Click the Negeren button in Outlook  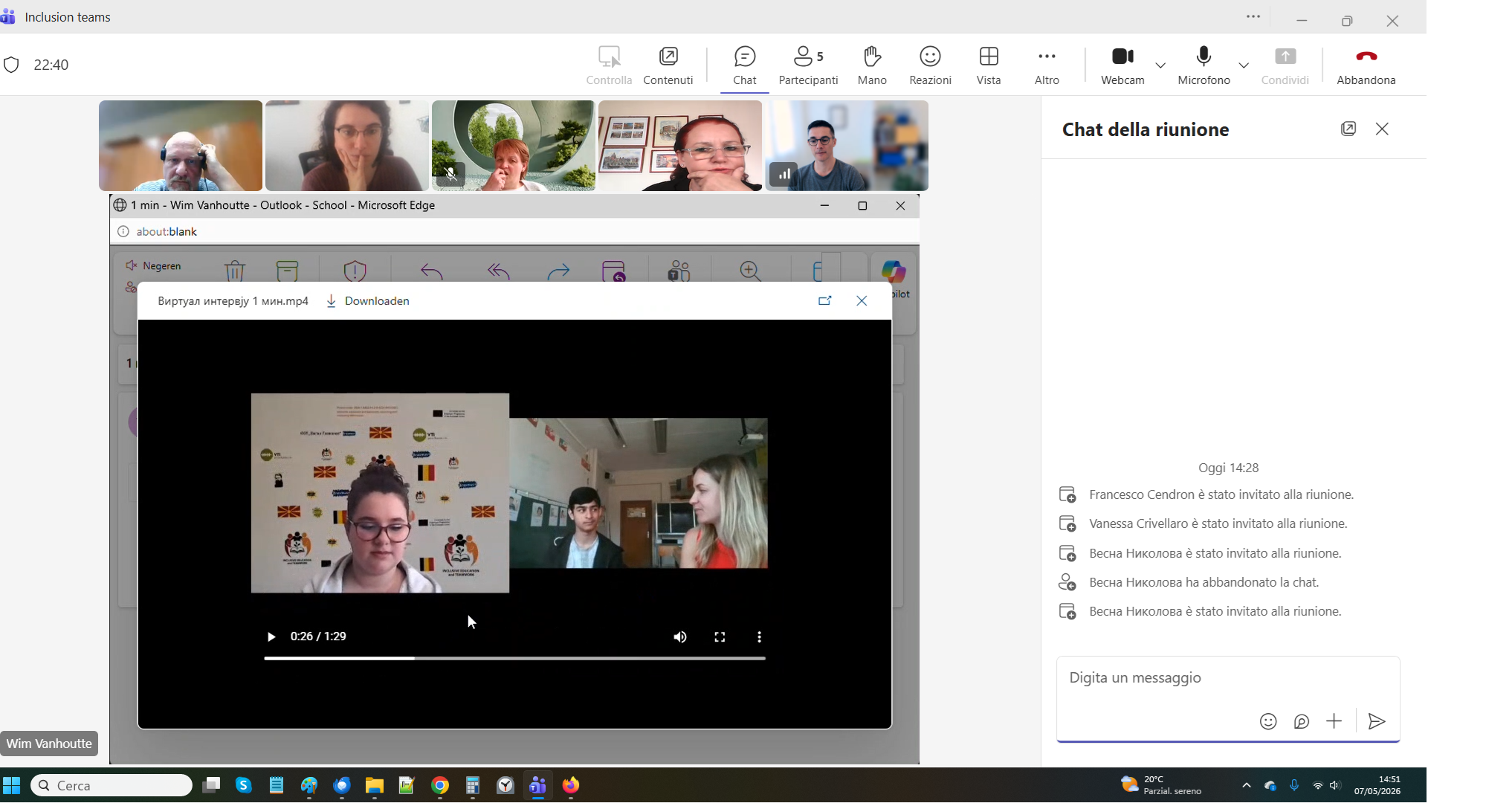coord(153,265)
